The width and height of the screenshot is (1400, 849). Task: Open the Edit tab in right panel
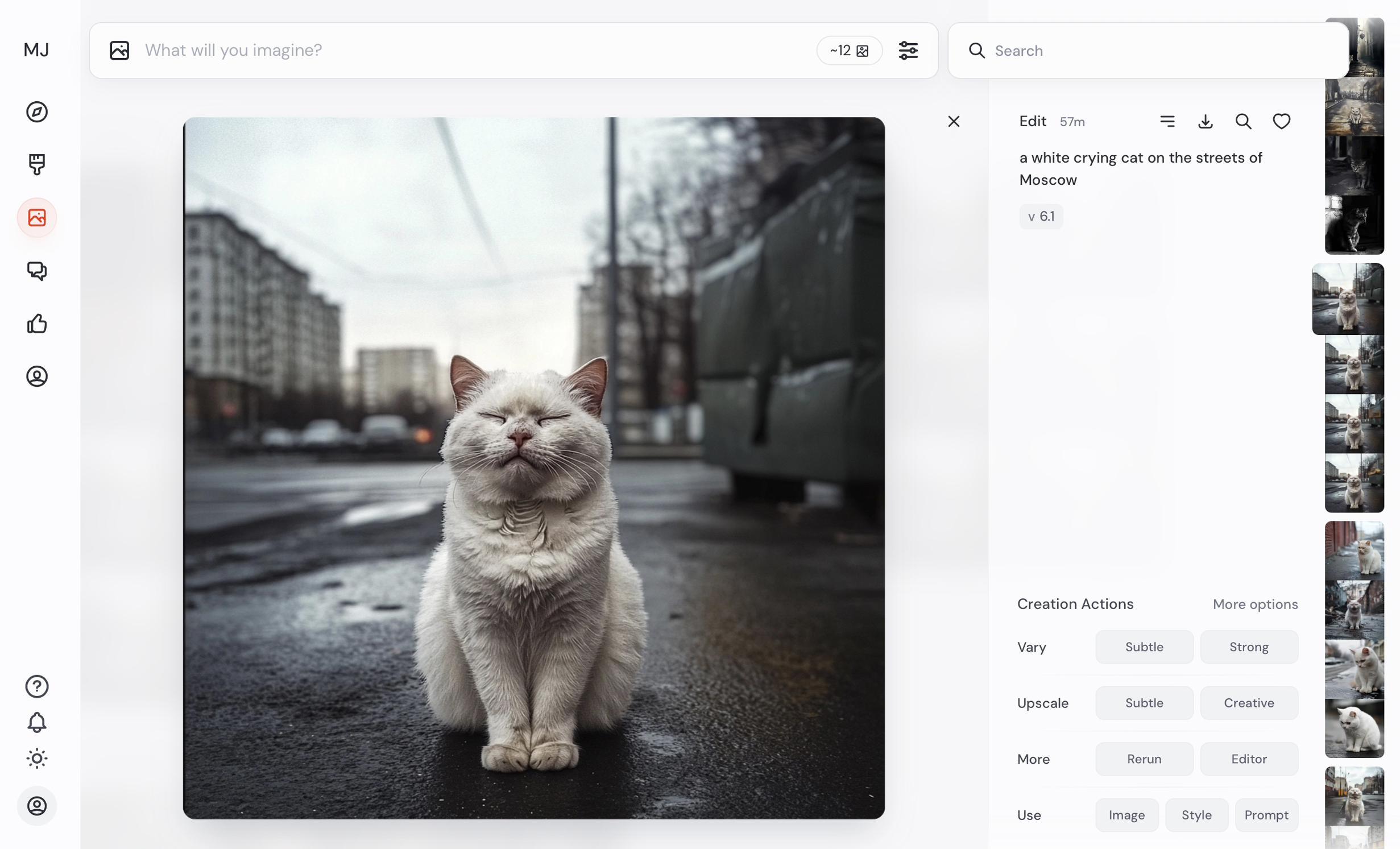1033,122
